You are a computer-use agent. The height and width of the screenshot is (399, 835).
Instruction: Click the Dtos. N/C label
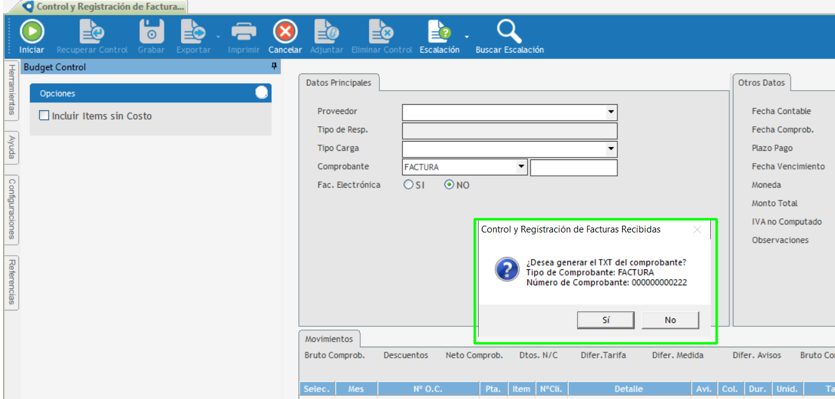[x=538, y=355]
